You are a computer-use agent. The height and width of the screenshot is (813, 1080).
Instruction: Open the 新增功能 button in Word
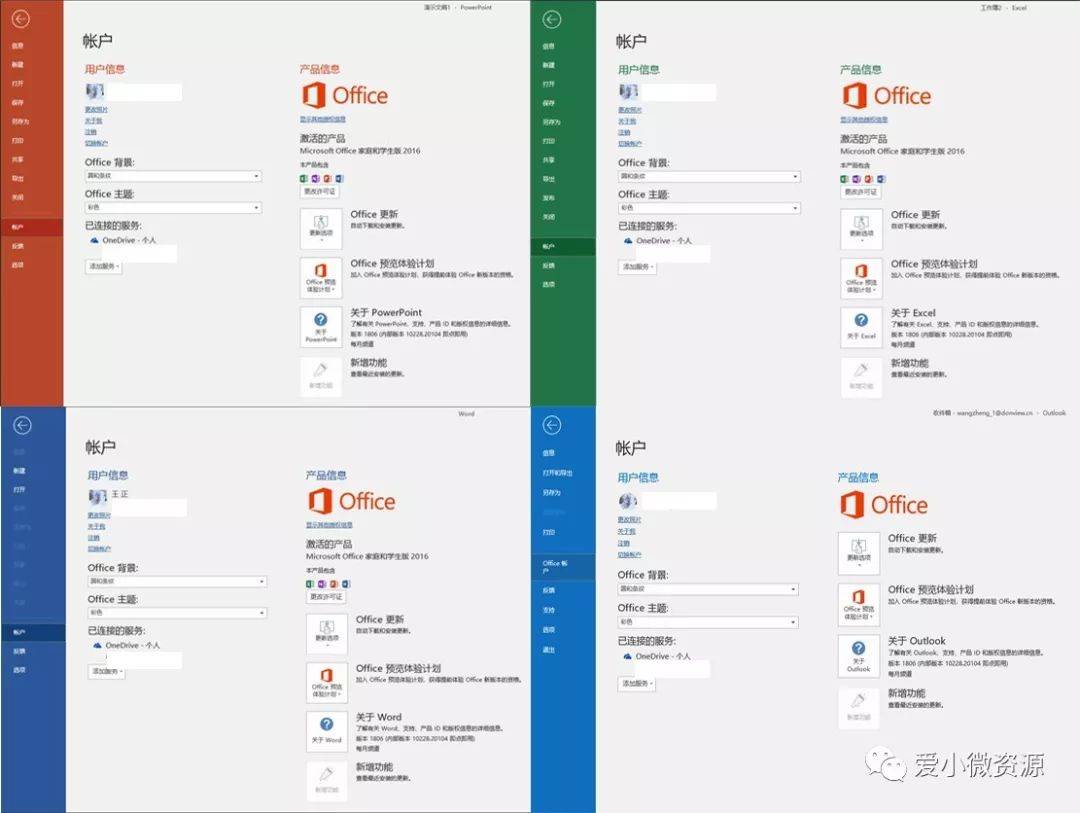click(326, 781)
